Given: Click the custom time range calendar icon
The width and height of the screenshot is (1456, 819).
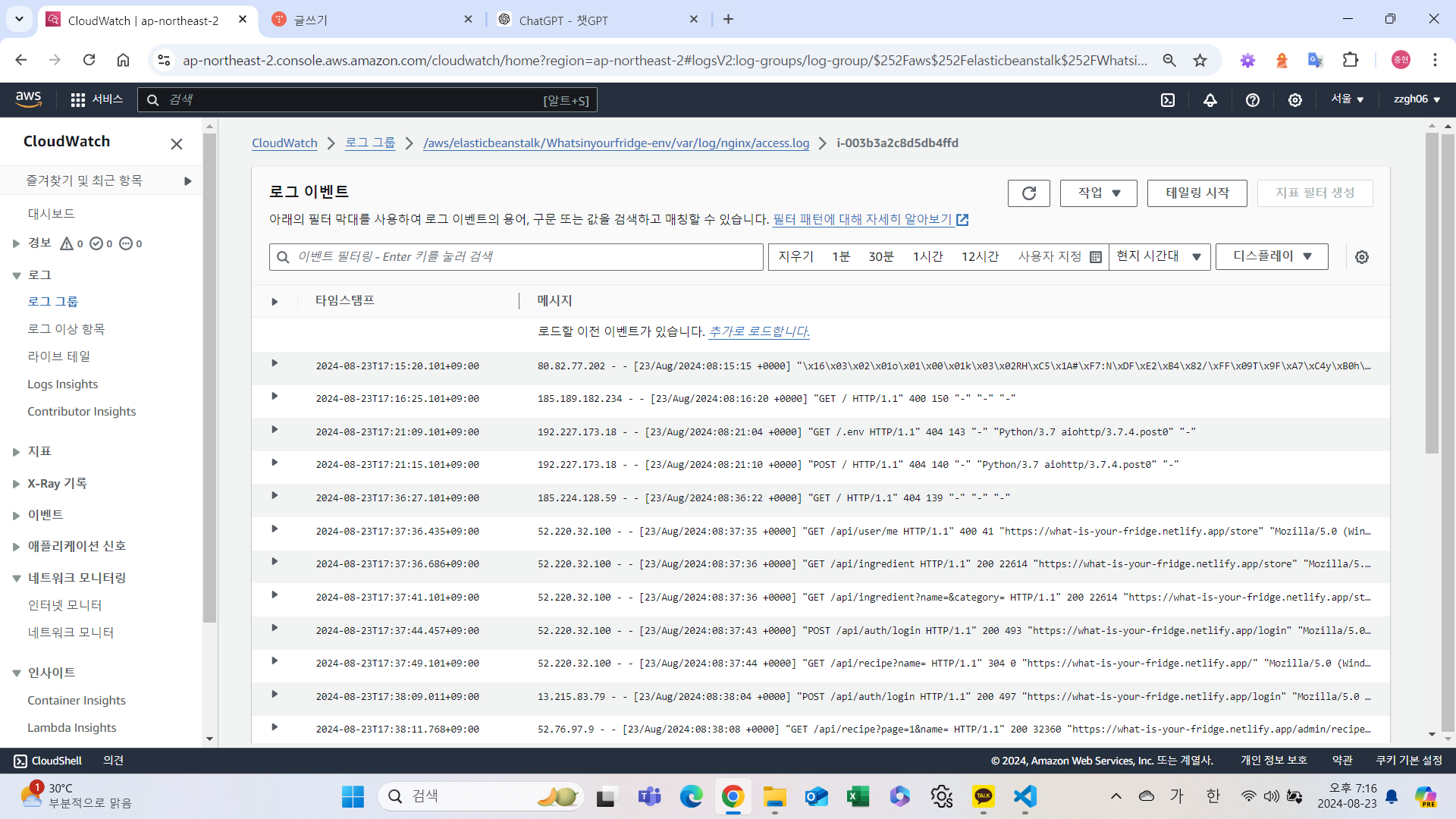Looking at the screenshot, I should [x=1095, y=257].
